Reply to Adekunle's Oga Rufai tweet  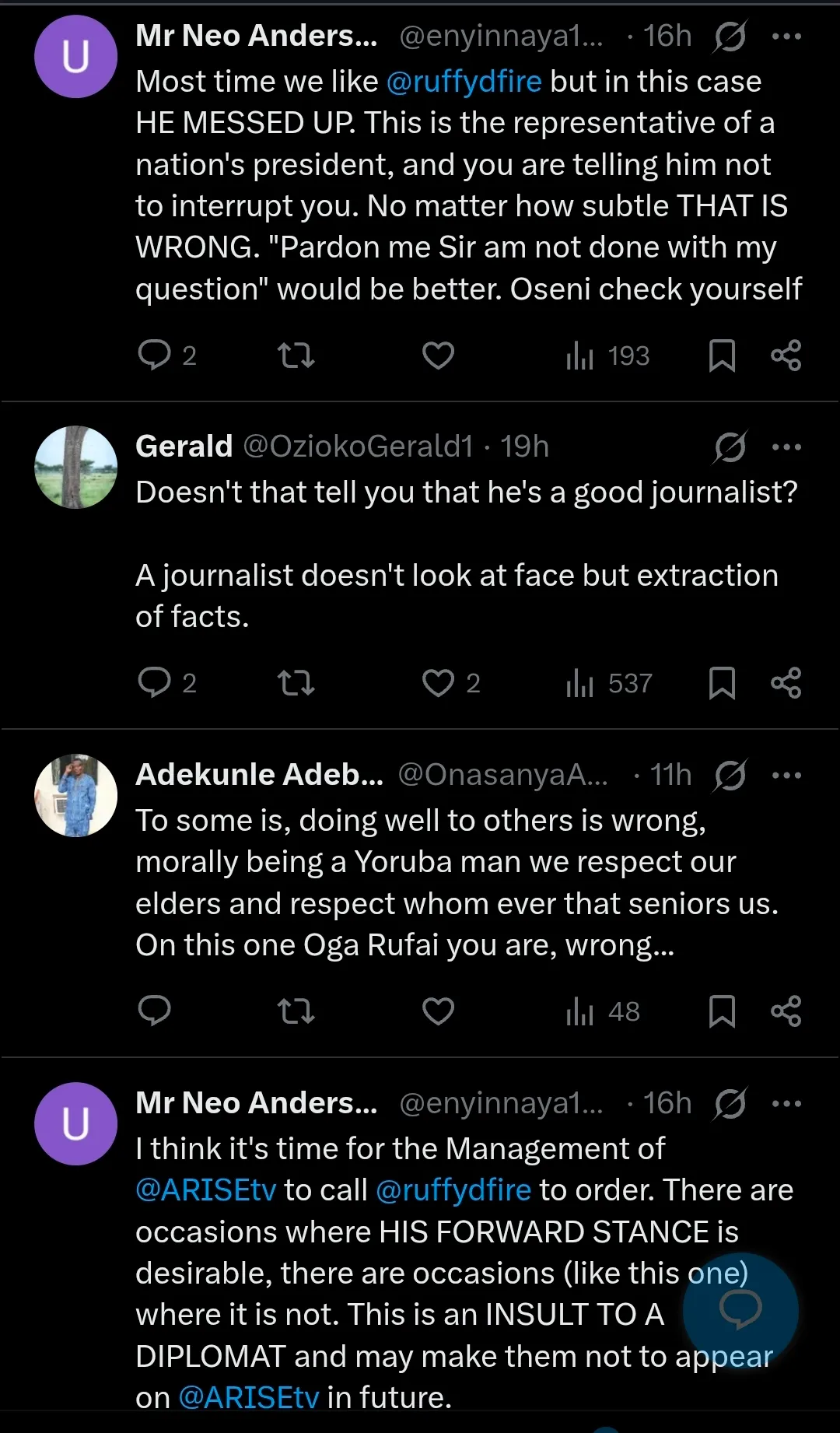tap(154, 1011)
